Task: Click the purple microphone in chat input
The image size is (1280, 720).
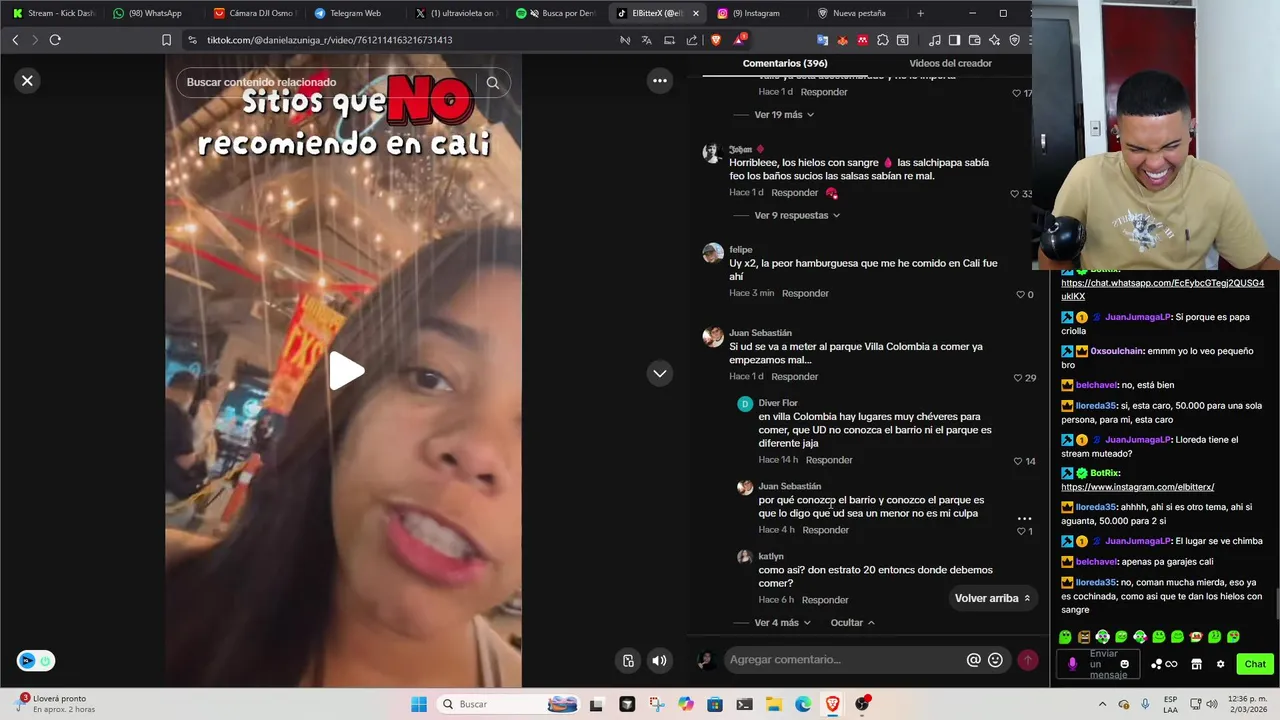Action: coord(1073,664)
